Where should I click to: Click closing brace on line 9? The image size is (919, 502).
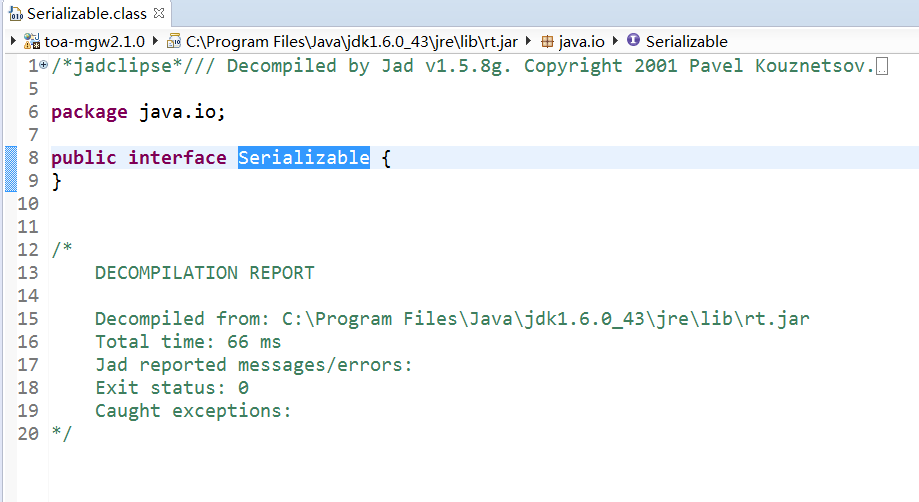pos(56,181)
